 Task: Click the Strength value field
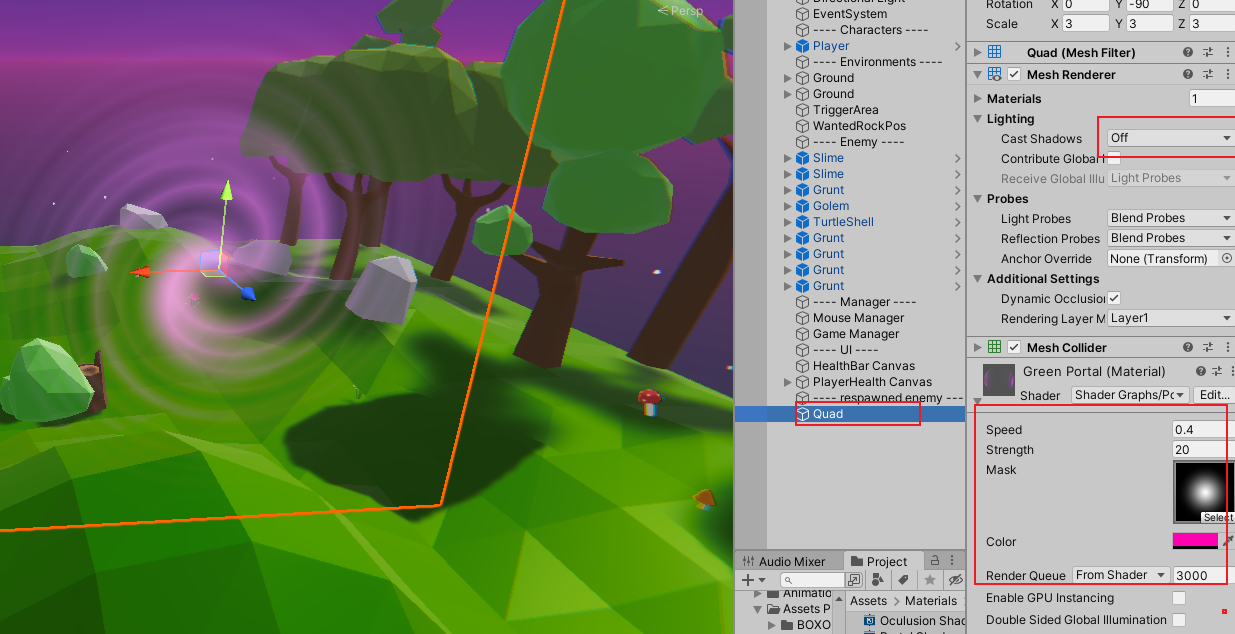click(x=1203, y=450)
